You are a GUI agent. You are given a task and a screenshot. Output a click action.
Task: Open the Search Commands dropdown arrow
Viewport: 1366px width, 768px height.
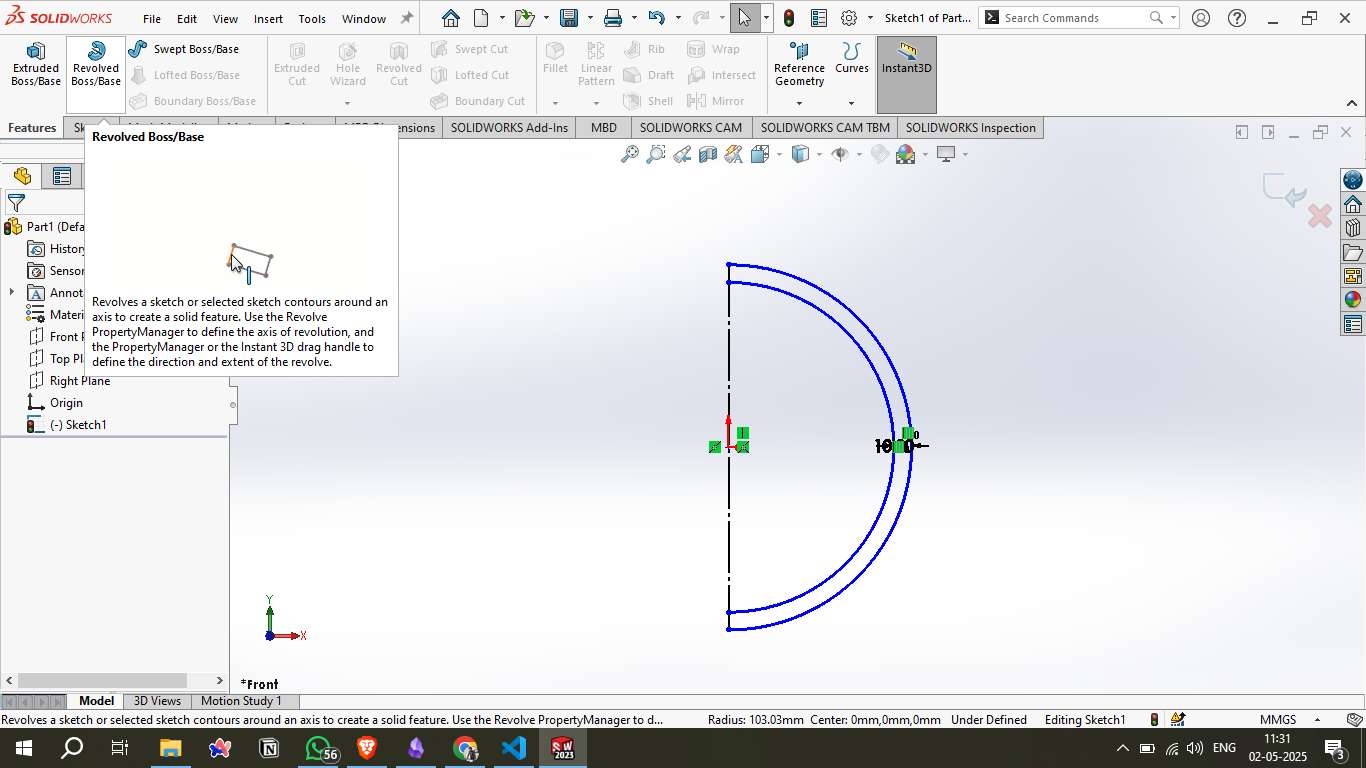(x=1173, y=18)
